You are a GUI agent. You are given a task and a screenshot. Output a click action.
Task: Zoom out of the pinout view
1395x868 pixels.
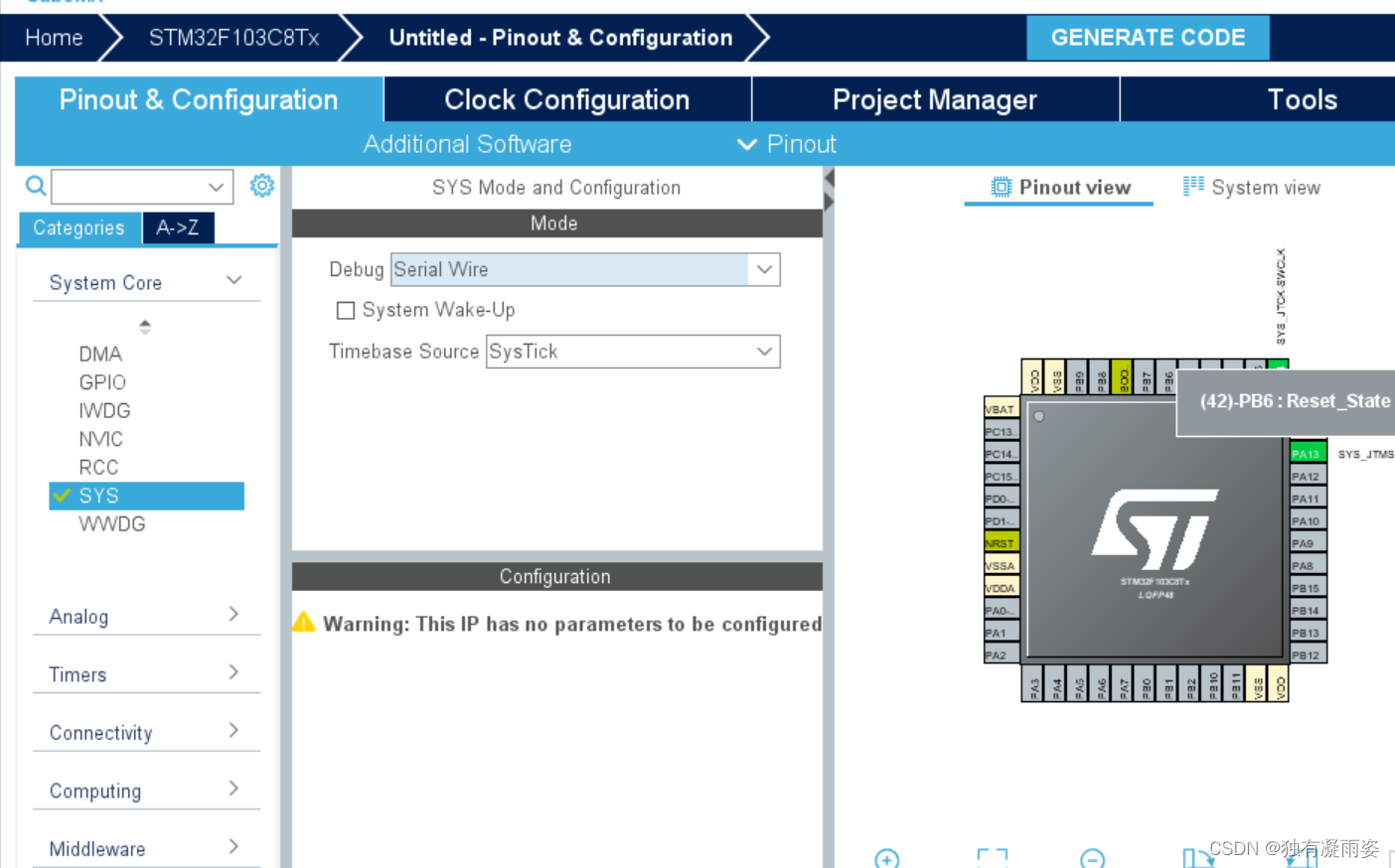(x=1093, y=858)
